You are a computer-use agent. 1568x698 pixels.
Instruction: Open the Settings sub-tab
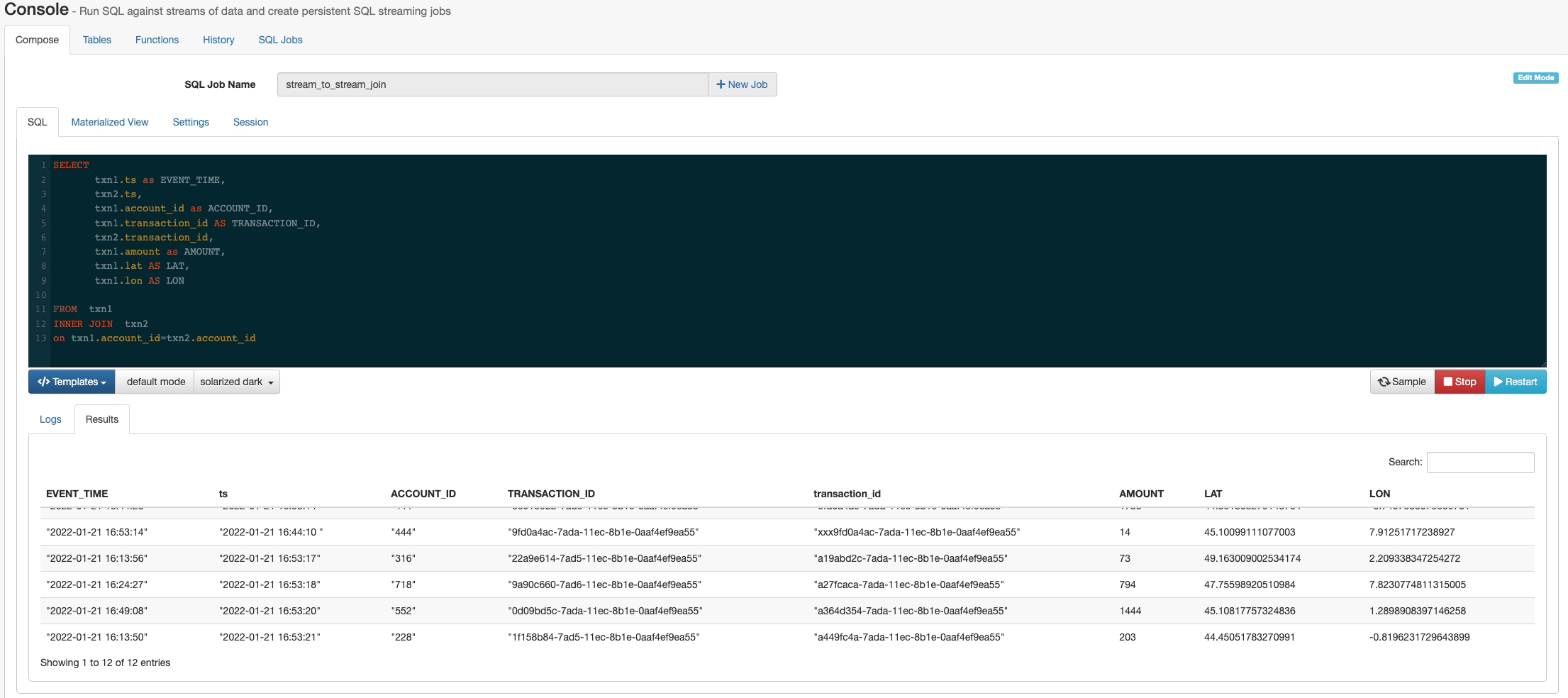pyautogui.click(x=191, y=122)
